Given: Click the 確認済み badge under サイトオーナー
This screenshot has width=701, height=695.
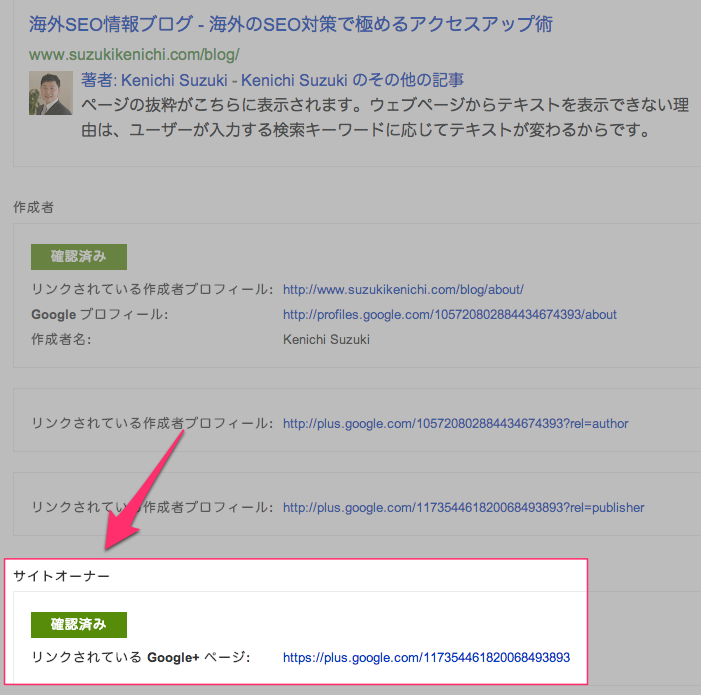Looking at the screenshot, I should 79,625.
